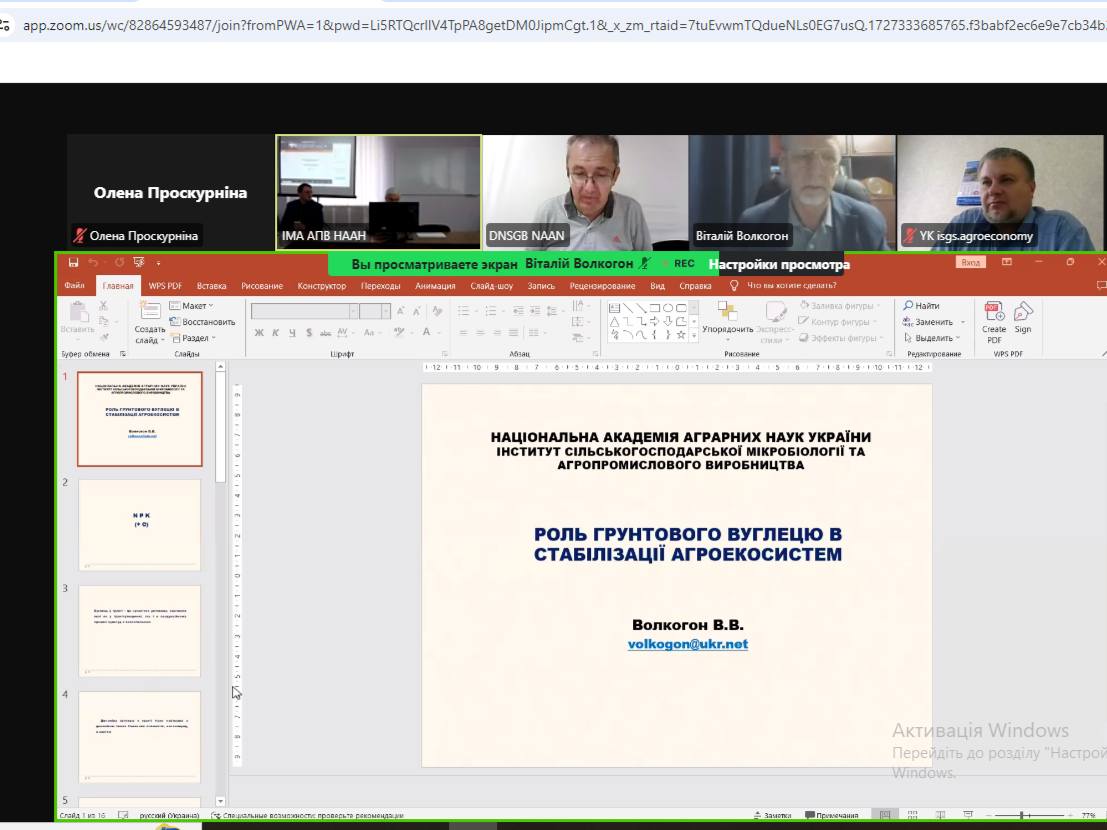The image size is (1107, 830).
Task: Toggle strikethrough abc formatting
Action: click(x=325, y=332)
